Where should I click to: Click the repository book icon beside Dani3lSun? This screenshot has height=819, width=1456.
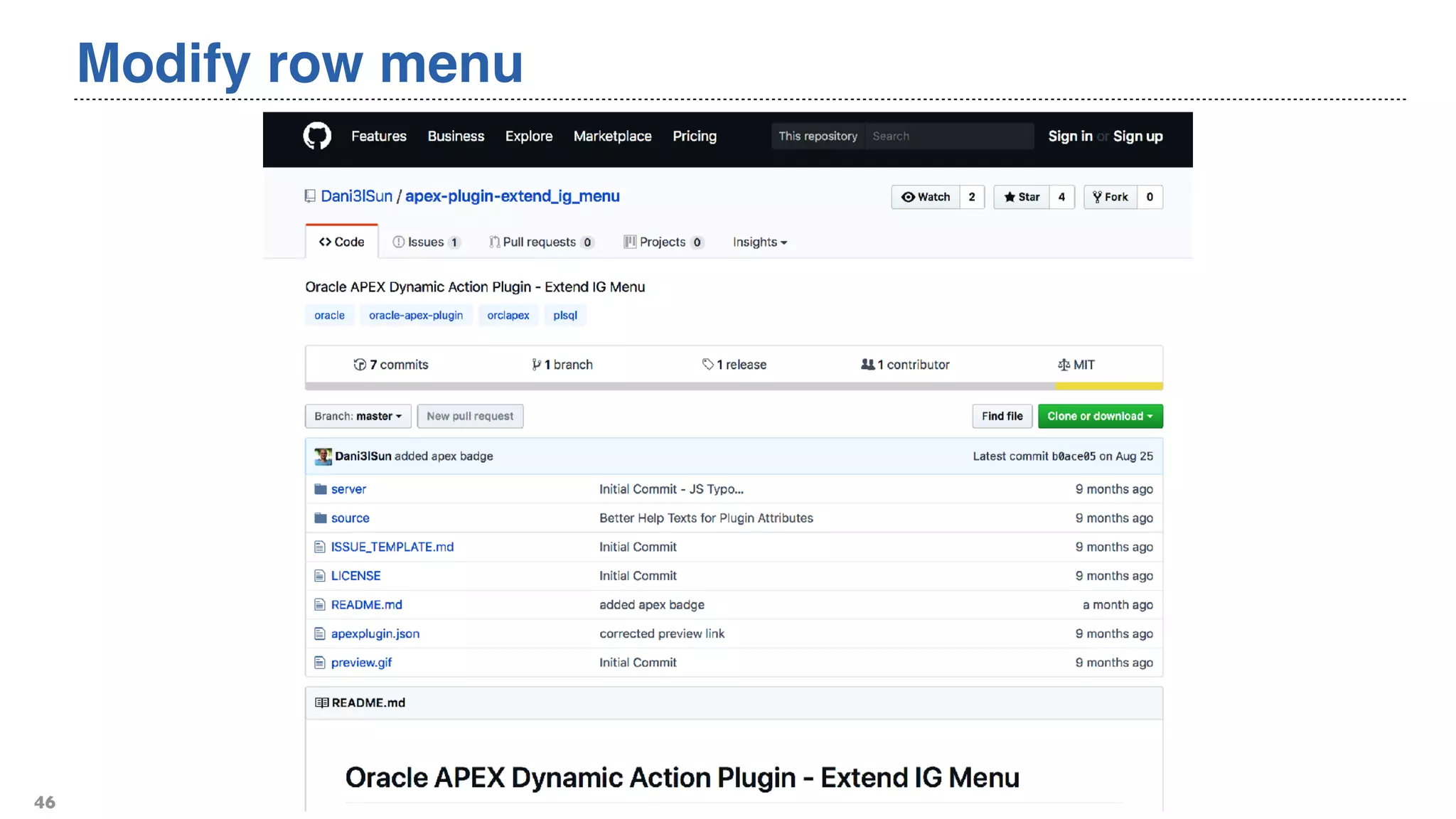tap(310, 196)
